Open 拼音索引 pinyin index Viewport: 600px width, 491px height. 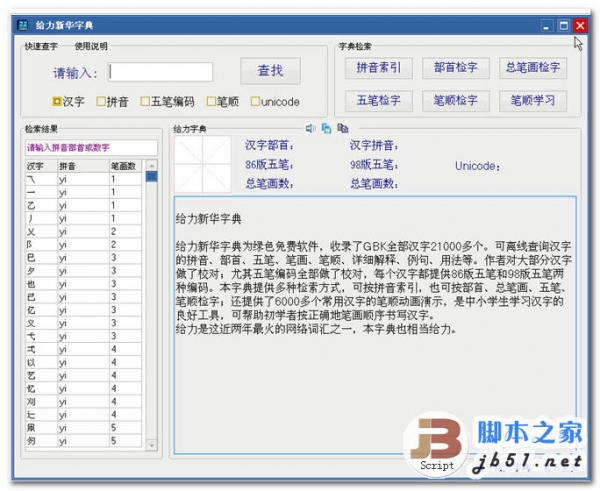pyautogui.click(x=378, y=68)
